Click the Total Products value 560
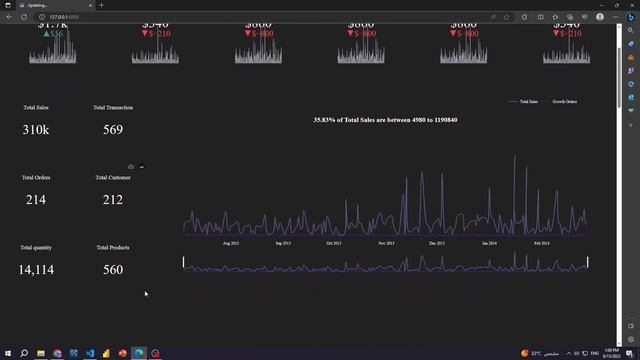The image size is (640, 360). 113,270
